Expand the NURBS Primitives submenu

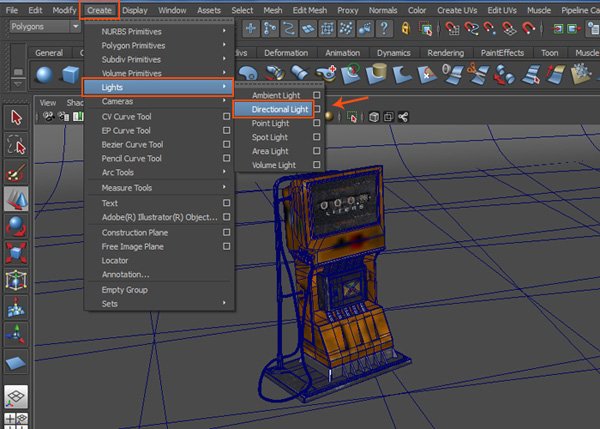[x=158, y=31]
